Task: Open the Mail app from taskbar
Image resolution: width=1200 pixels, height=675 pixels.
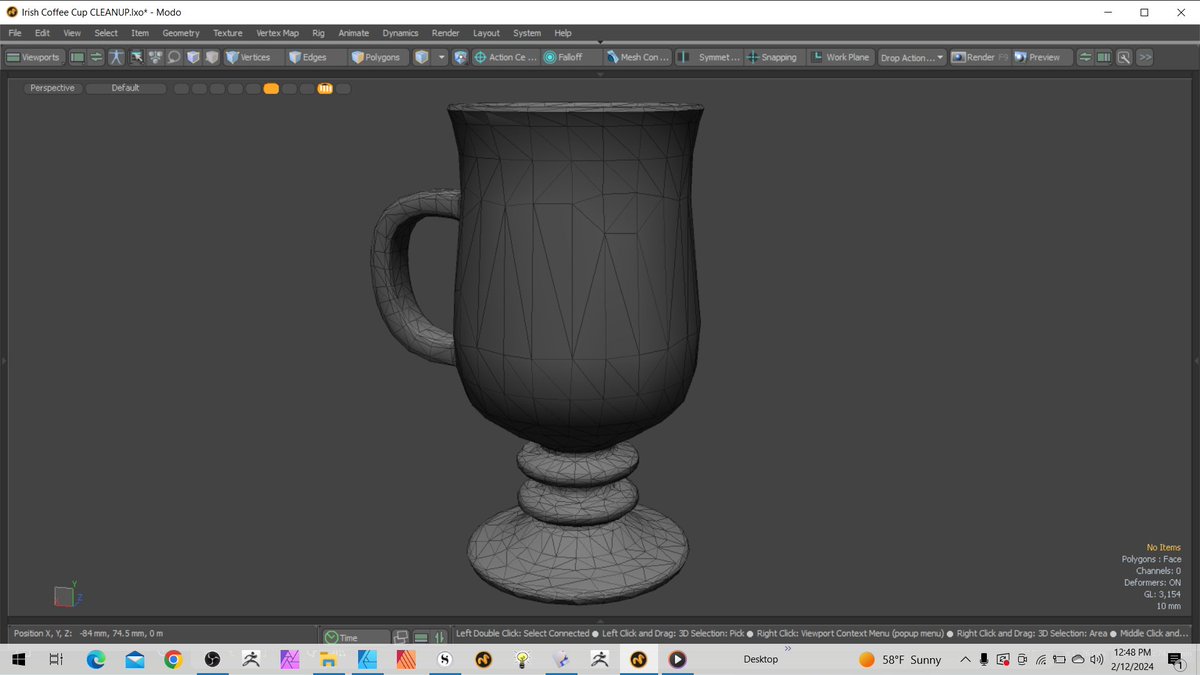Action: coord(135,660)
